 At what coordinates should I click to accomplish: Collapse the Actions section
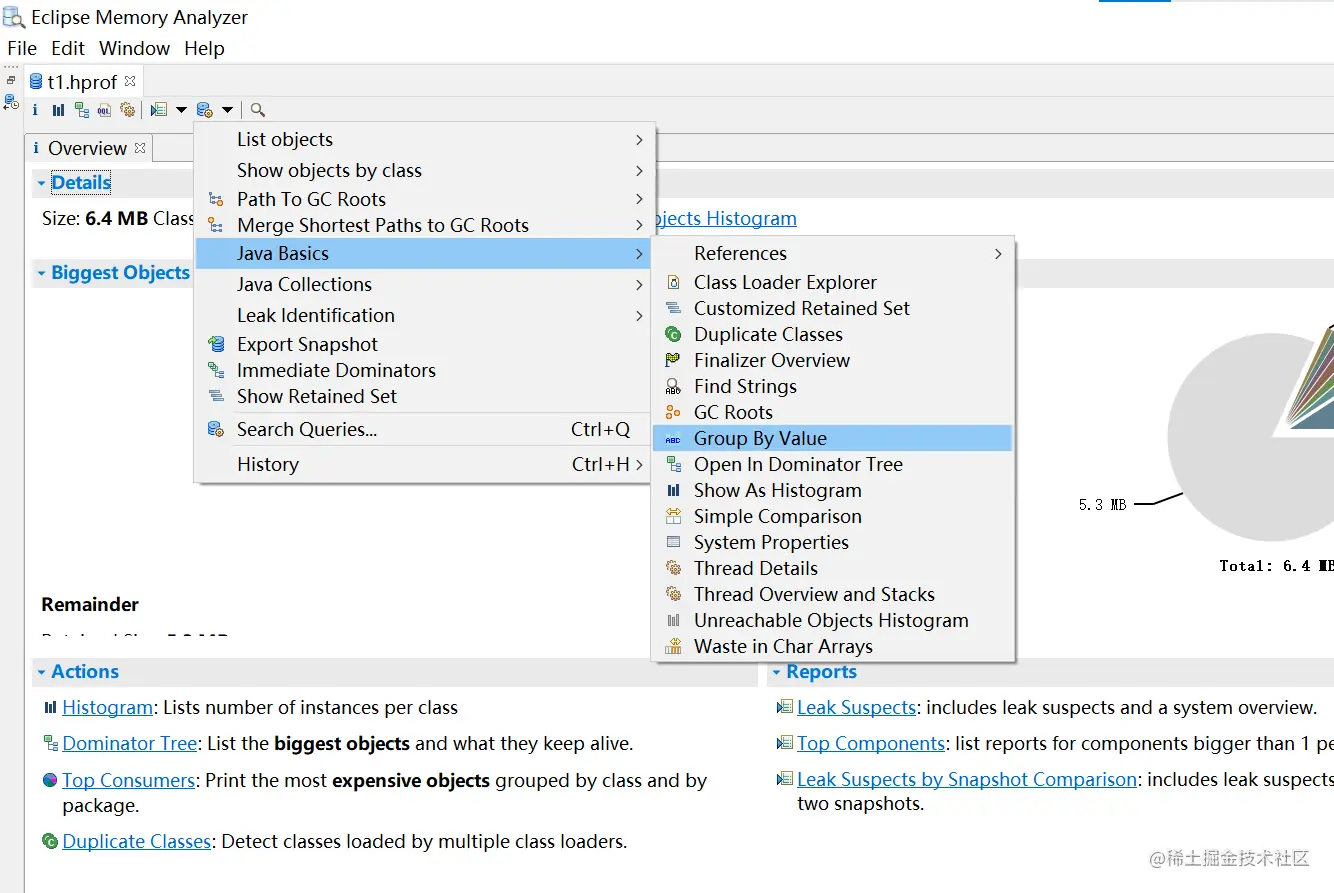point(42,672)
